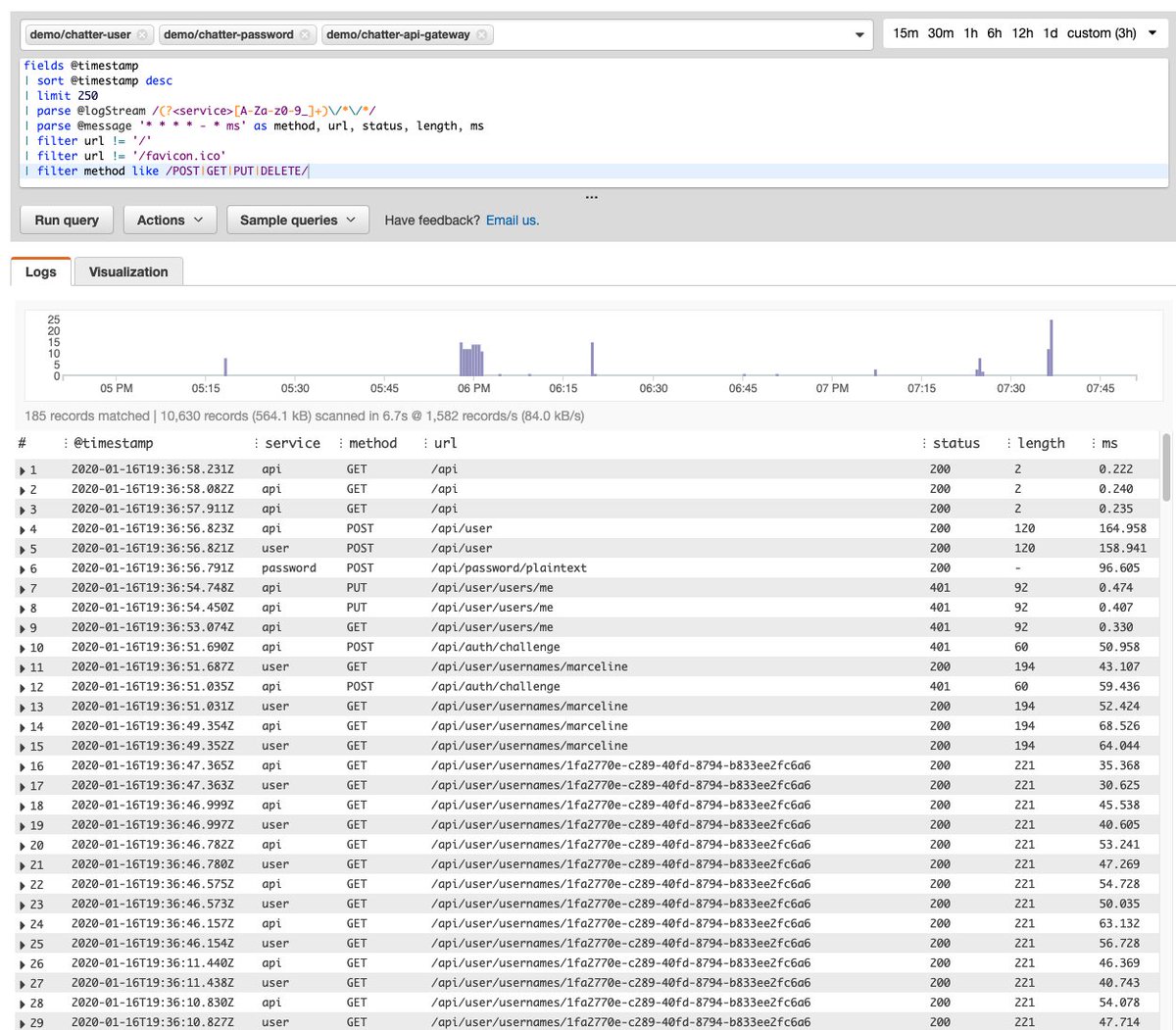This screenshot has height=1030, width=1176.
Task: Click the length column header
Action: (x=1041, y=443)
